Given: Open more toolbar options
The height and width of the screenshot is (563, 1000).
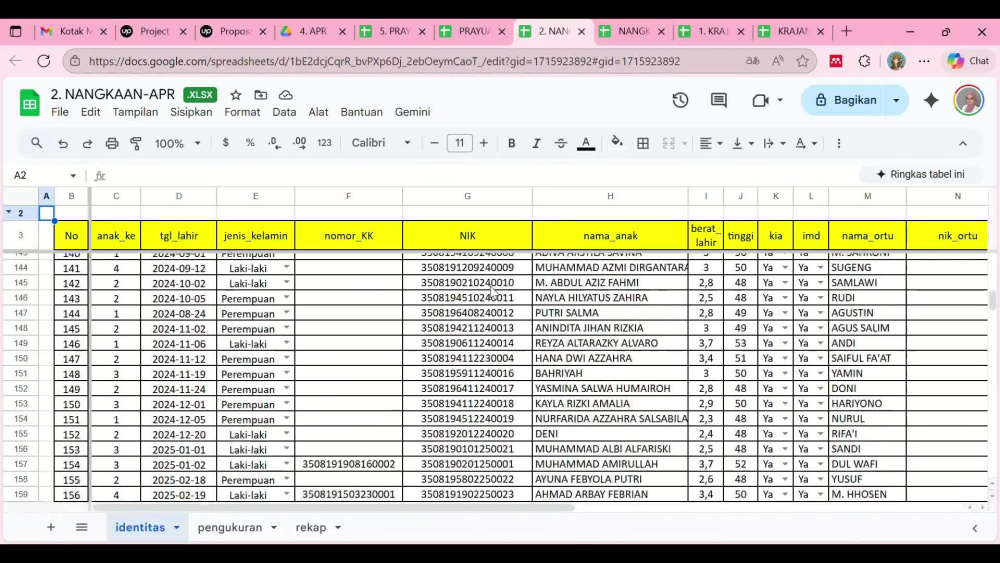Looking at the screenshot, I should tap(839, 143).
